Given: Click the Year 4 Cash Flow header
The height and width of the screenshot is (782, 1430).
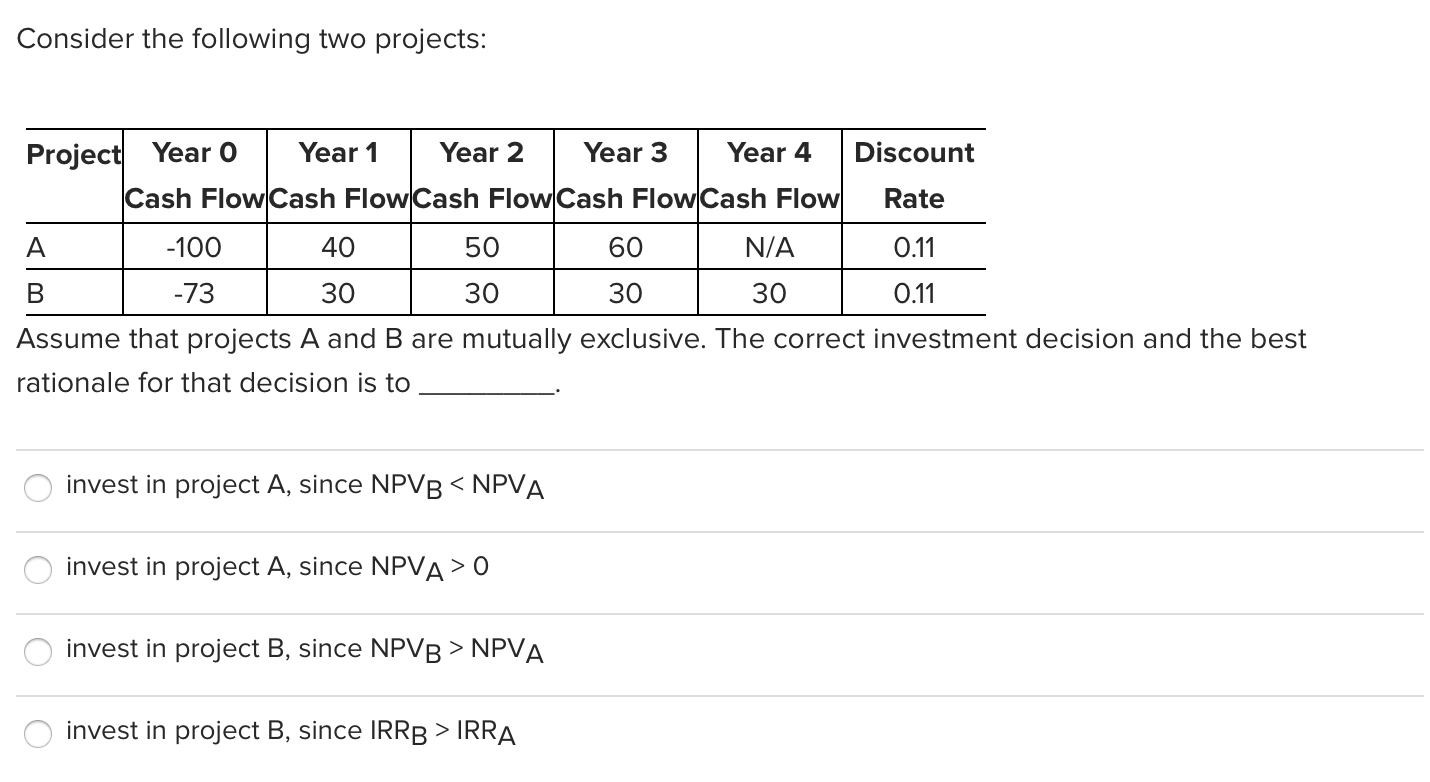Looking at the screenshot, I should [770, 175].
